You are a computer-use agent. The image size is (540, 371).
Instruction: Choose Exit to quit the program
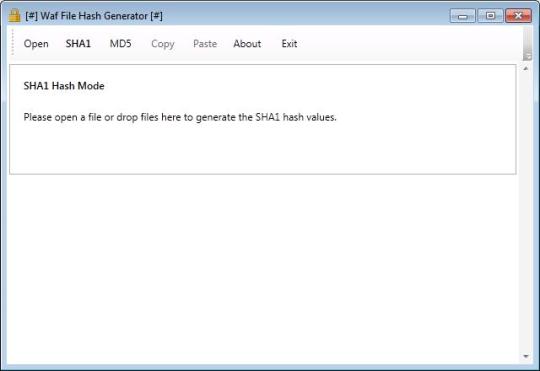tap(289, 44)
